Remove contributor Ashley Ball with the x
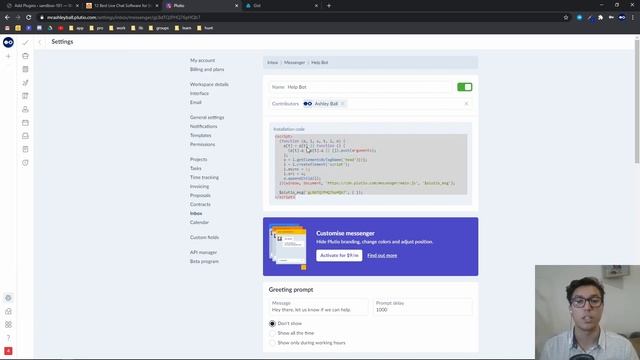640x360 pixels. [x=342, y=104]
